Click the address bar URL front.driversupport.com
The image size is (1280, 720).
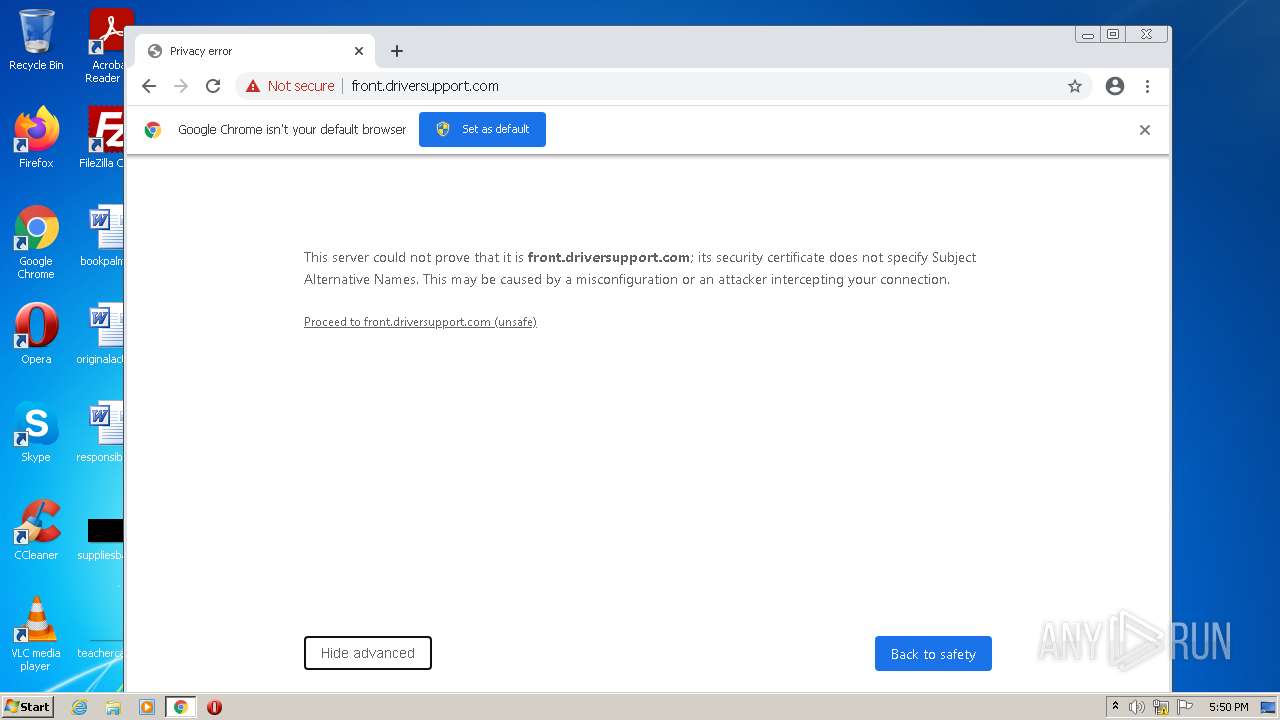click(425, 86)
